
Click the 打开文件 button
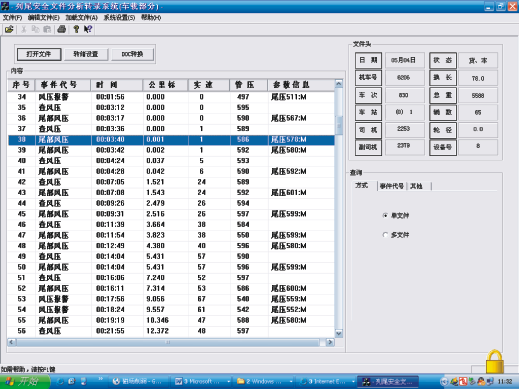pyautogui.click(x=39, y=54)
